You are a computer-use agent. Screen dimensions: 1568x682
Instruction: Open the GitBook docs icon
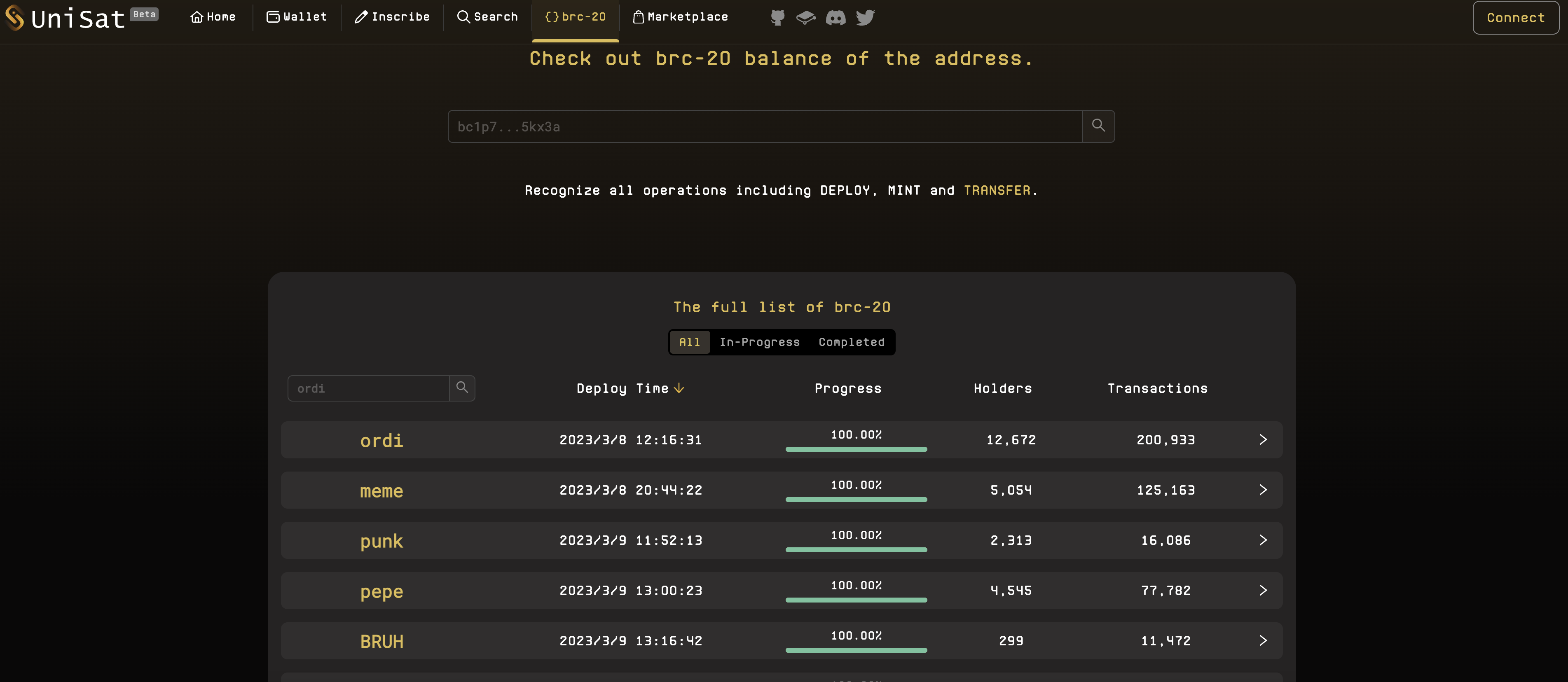pyautogui.click(x=806, y=17)
